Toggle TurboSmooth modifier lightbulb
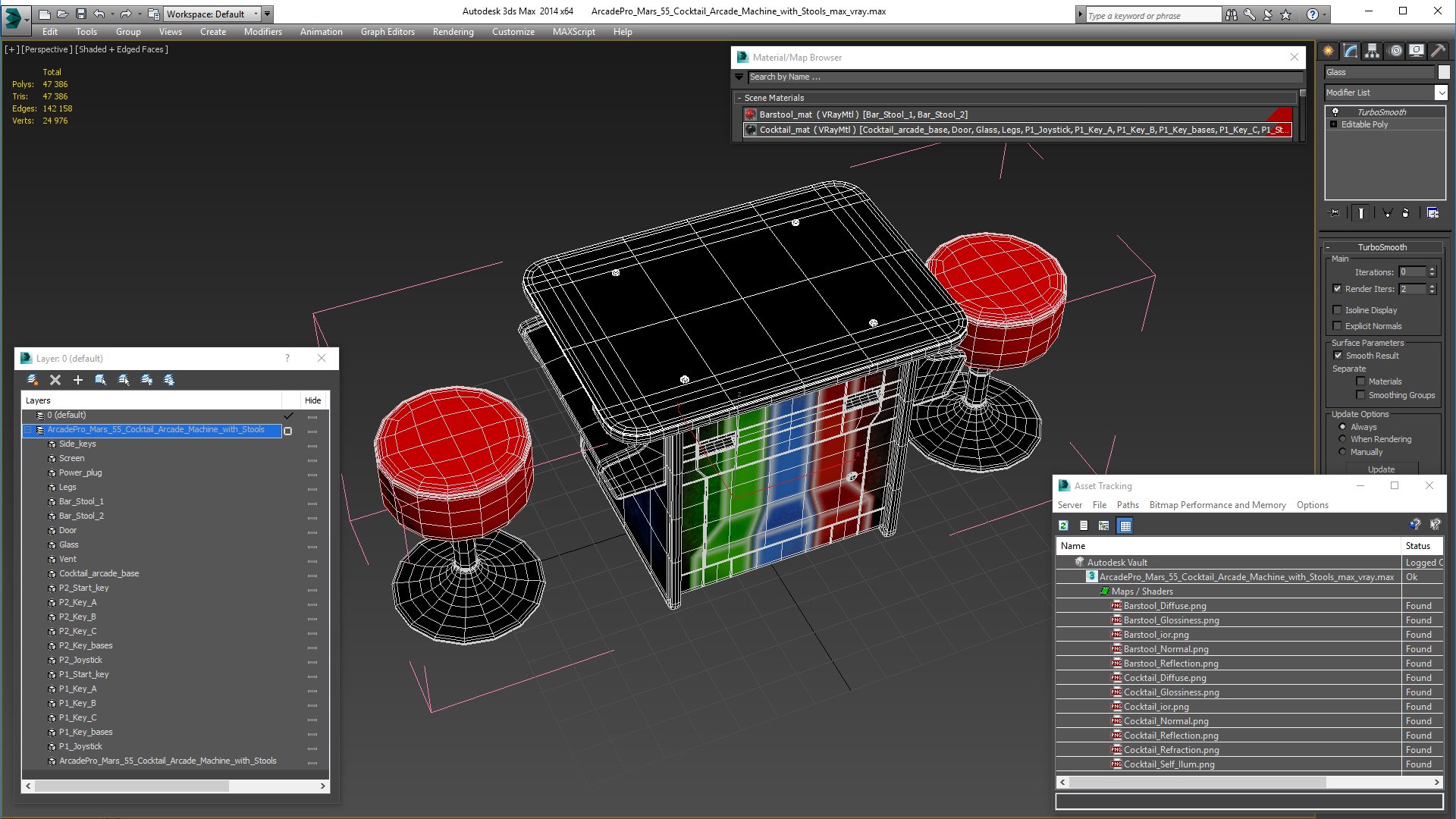 tap(1335, 112)
